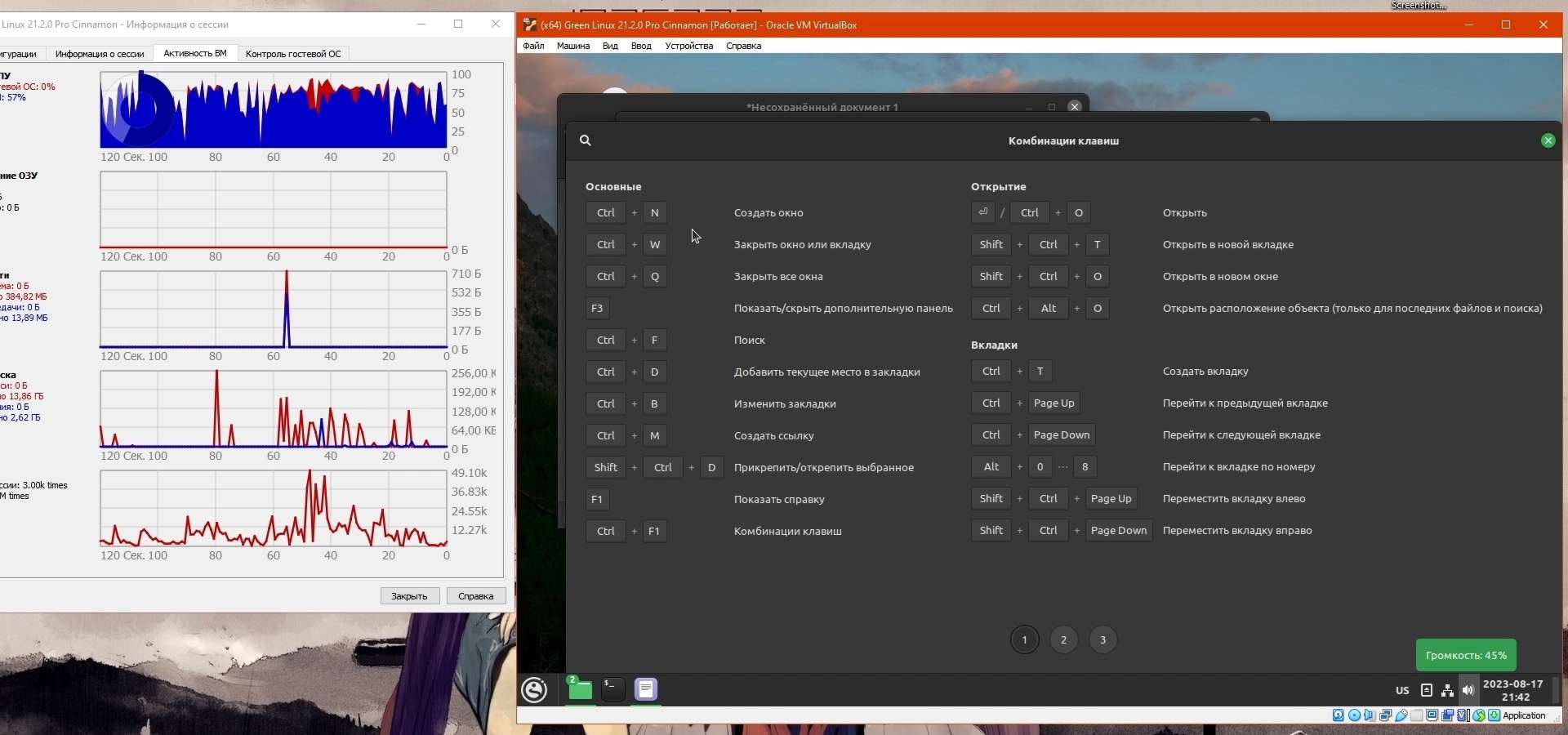Click the Открытие section heading
1568x735 pixels.
tap(998, 187)
